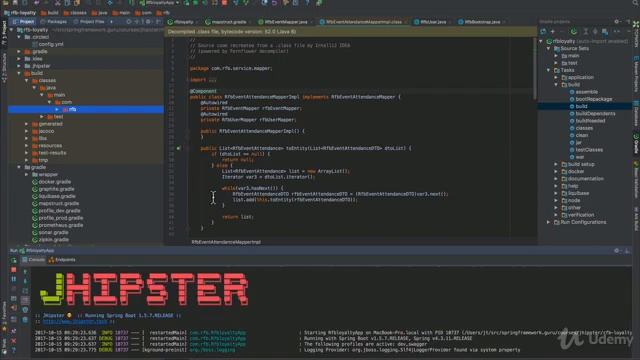640x360 pixels.
Task: Open RfbloyaltyApp run configuration dropdown
Action: [160, 3]
